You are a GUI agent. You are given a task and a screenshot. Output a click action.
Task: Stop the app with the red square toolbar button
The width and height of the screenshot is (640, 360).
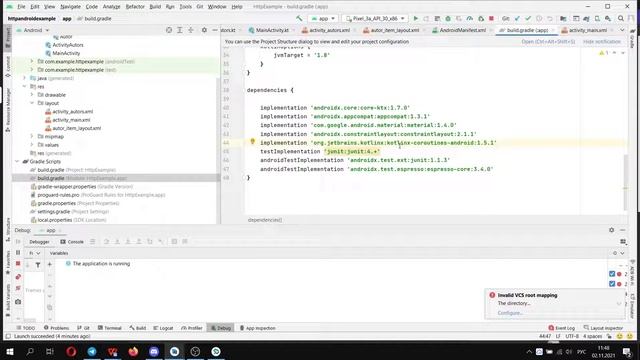click(x=491, y=18)
